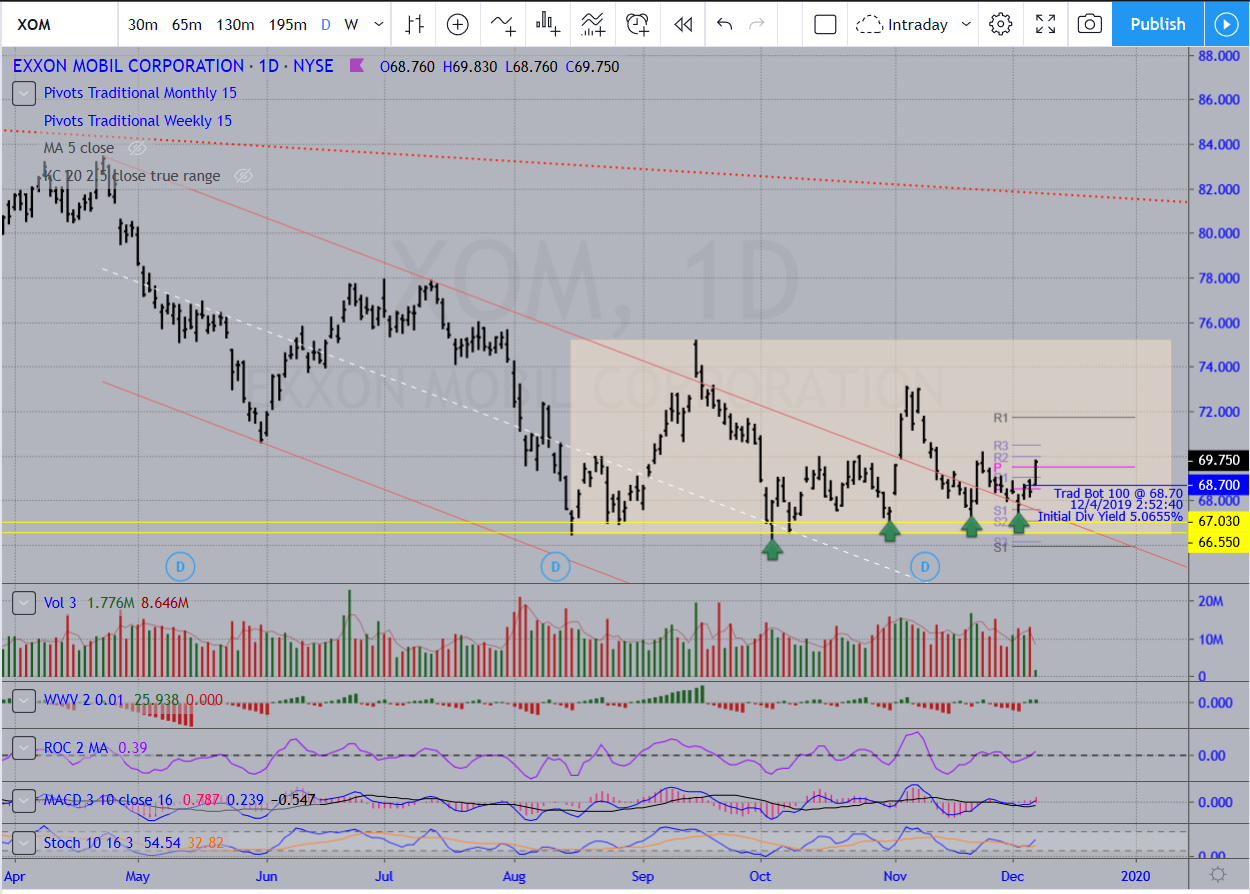Open the financials bar chart icon
Viewport: 1250px width, 894px height.
point(547,24)
